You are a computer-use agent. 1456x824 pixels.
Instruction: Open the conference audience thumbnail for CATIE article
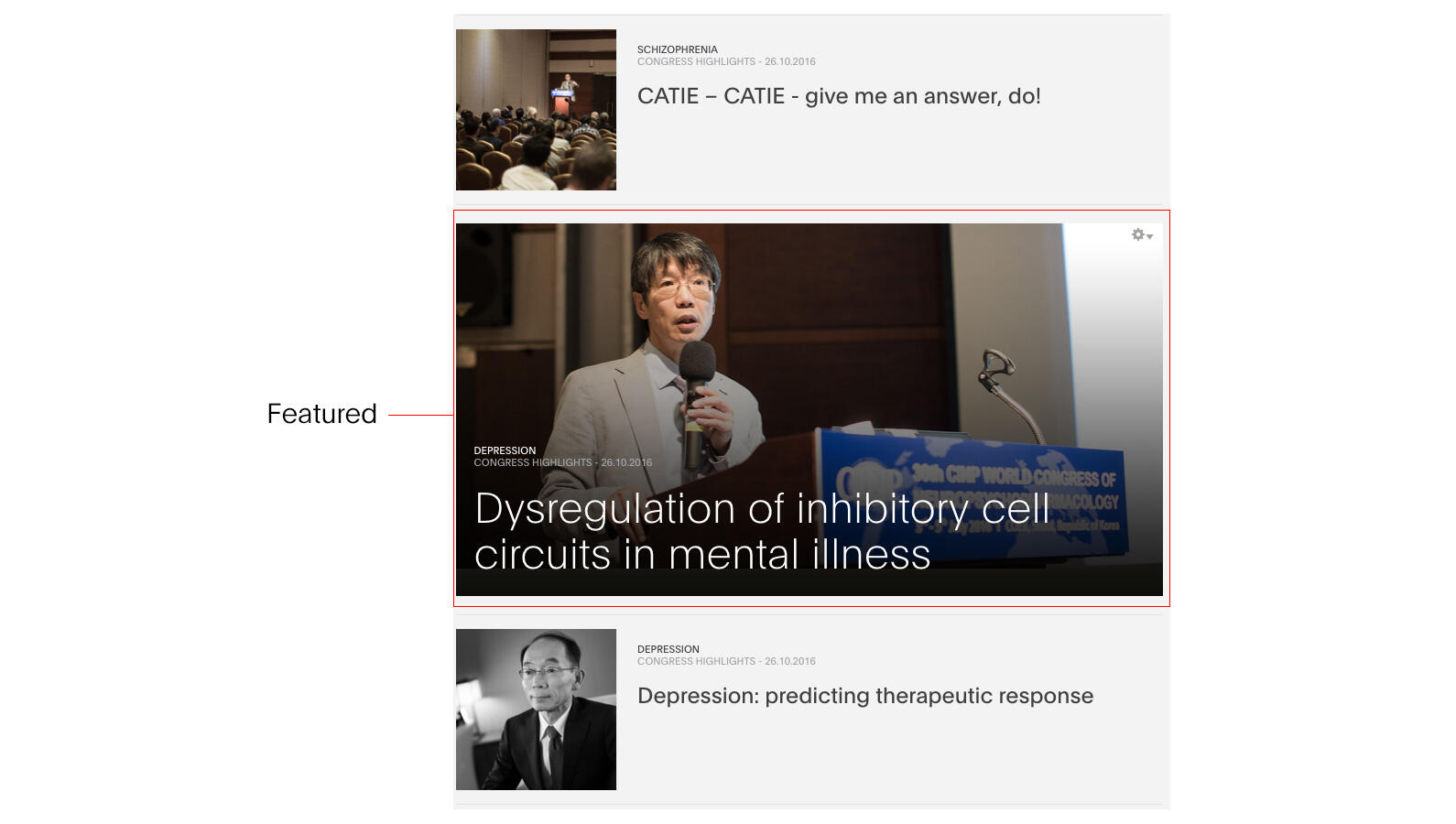(536, 110)
